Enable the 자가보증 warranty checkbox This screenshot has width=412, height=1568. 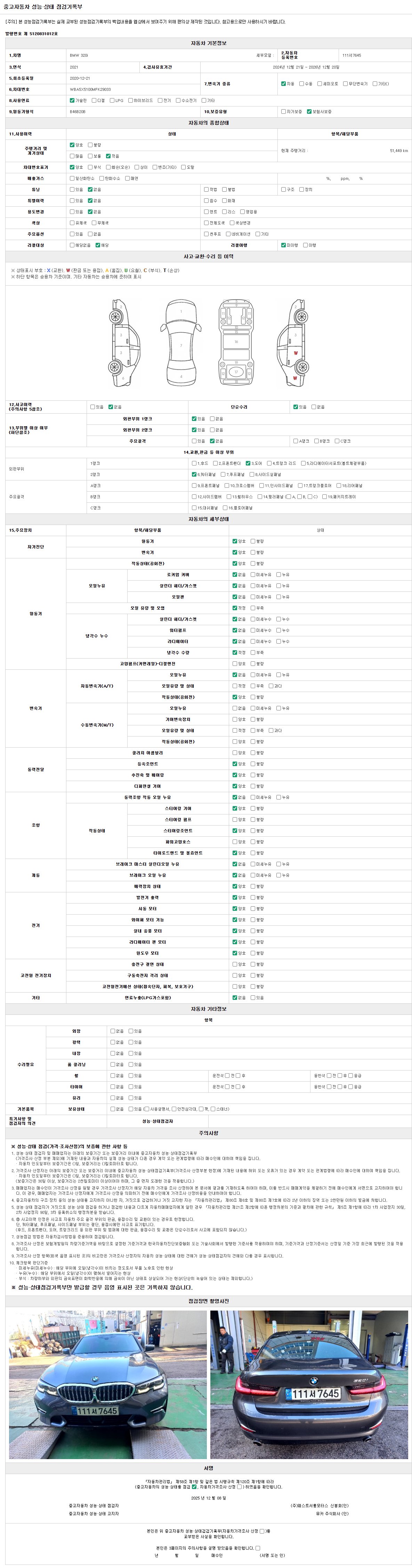tap(283, 111)
